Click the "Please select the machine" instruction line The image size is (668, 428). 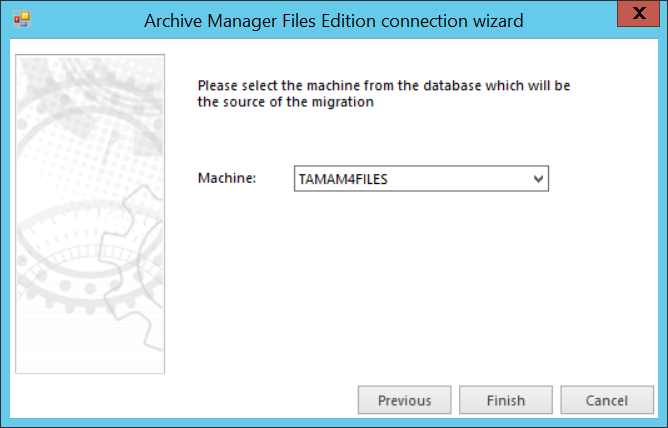(x=384, y=86)
